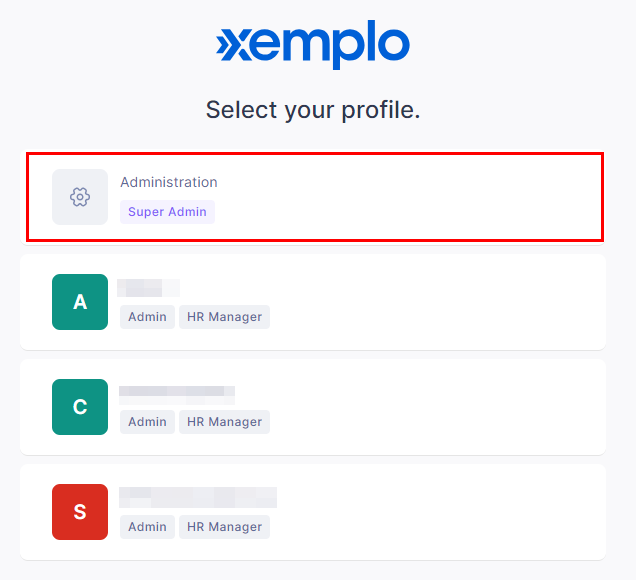The width and height of the screenshot is (636, 580).
Task: Click blurred name on profile C
Action: tap(177, 395)
